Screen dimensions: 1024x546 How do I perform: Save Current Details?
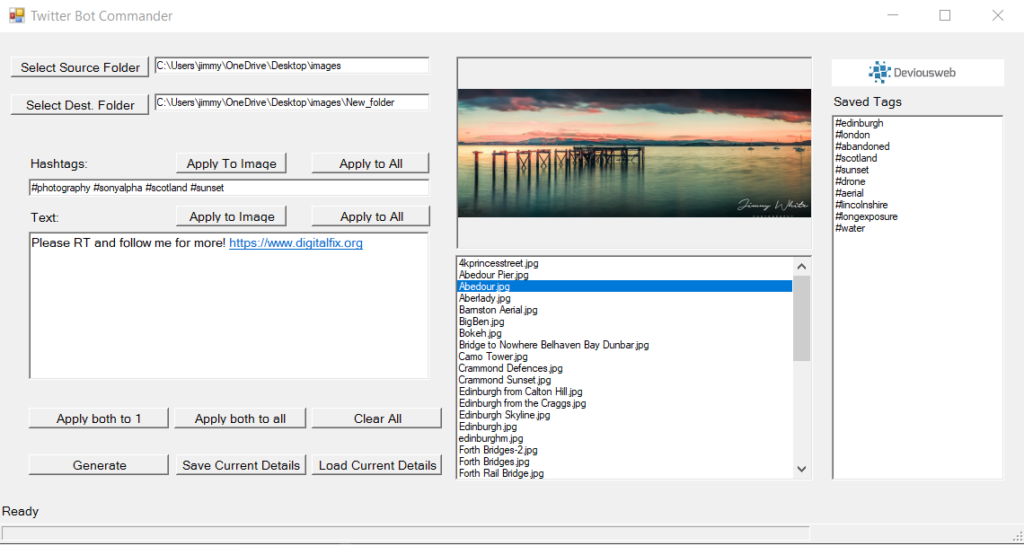240,465
